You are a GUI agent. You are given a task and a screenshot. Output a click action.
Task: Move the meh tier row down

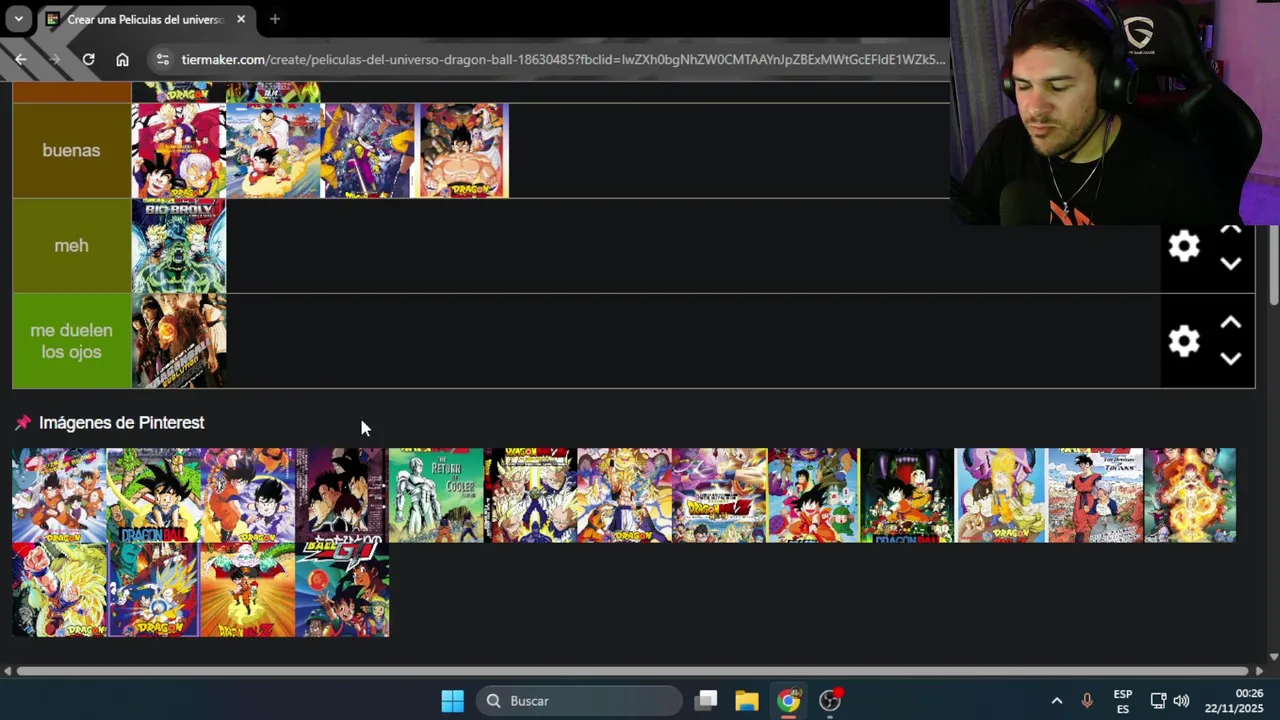[1231, 264]
